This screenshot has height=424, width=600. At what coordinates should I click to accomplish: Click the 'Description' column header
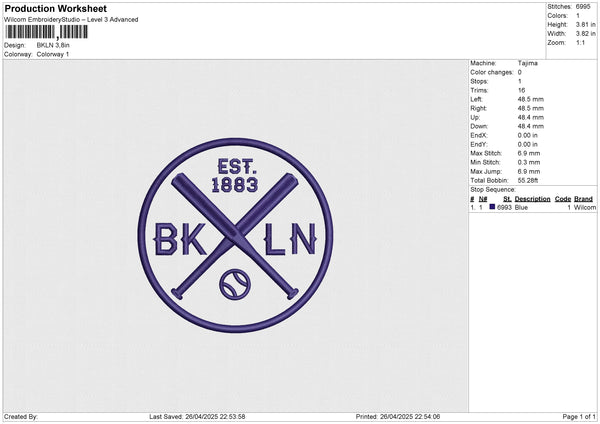[x=532, y=199]
